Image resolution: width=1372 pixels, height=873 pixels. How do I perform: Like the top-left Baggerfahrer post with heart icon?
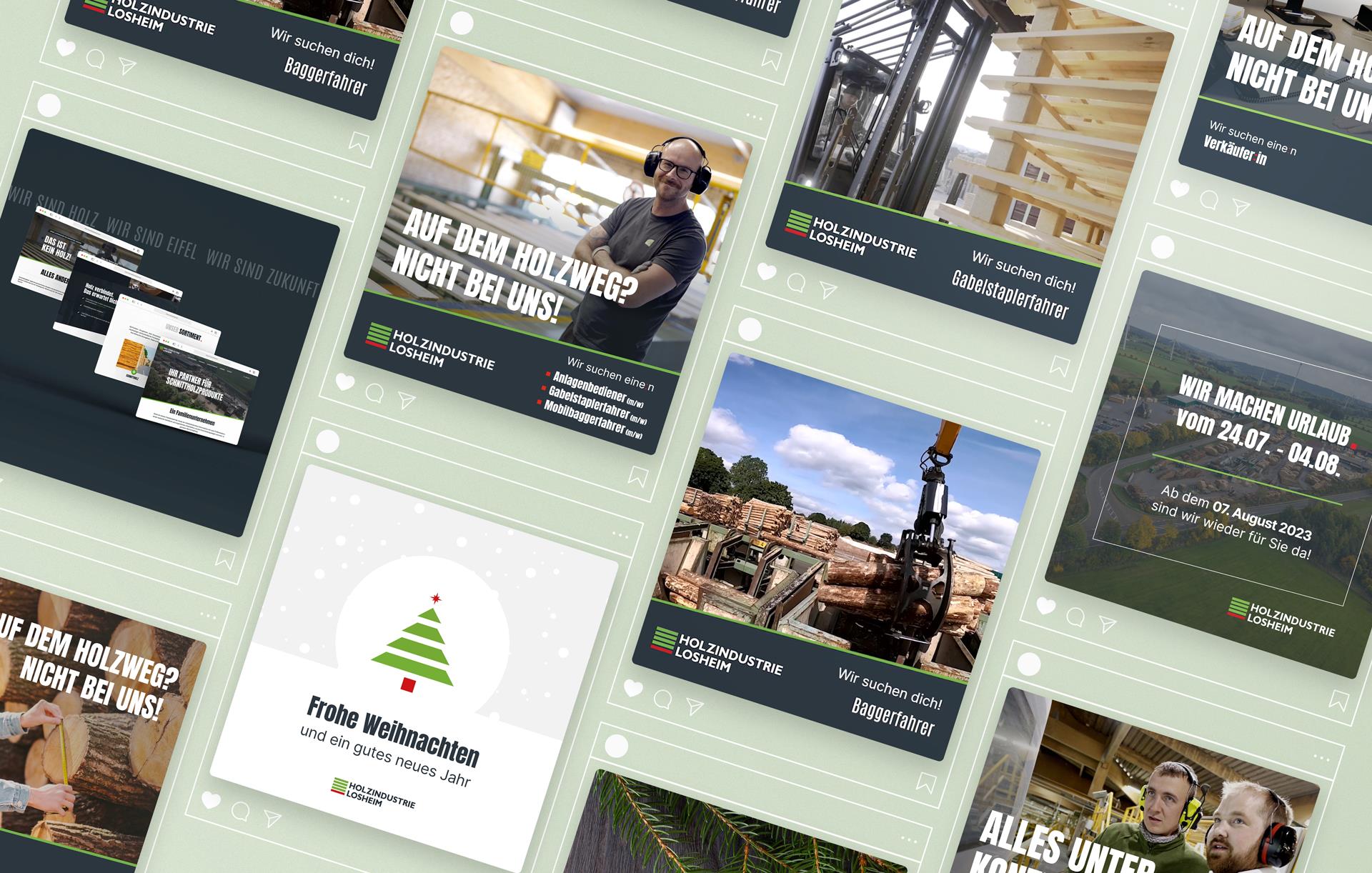[x=66, y=48]
